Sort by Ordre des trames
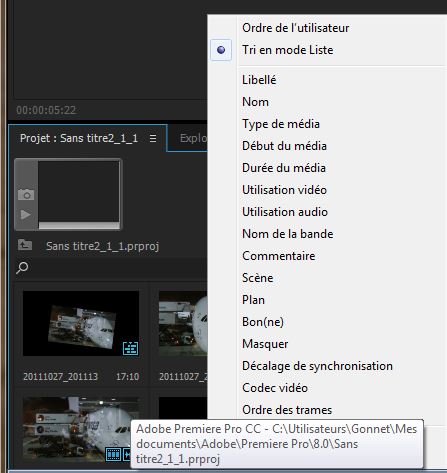The height and width of the screenshot is (473, 447). point(287,410)
